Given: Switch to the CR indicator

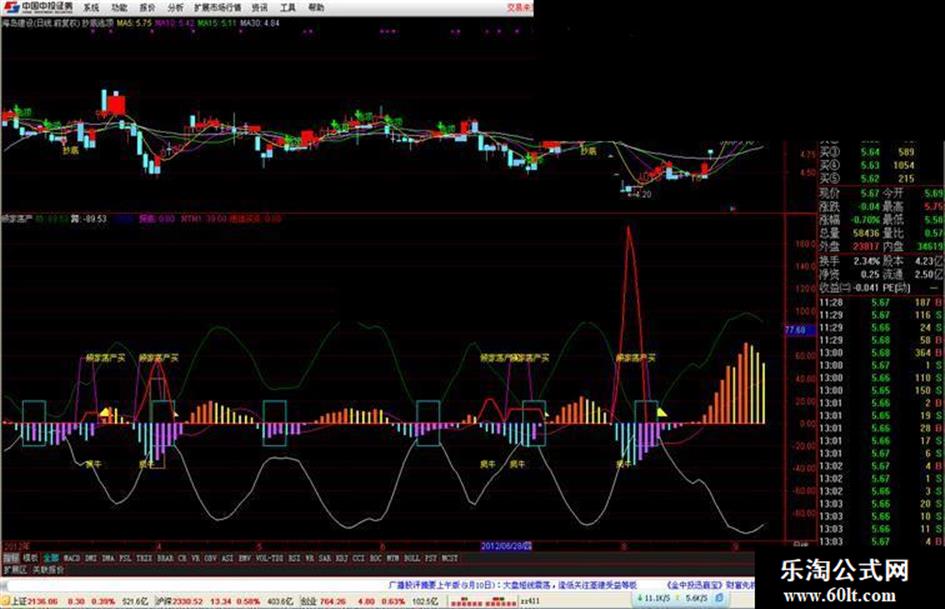Looking at the screenshot, I should tap(182, 558).
